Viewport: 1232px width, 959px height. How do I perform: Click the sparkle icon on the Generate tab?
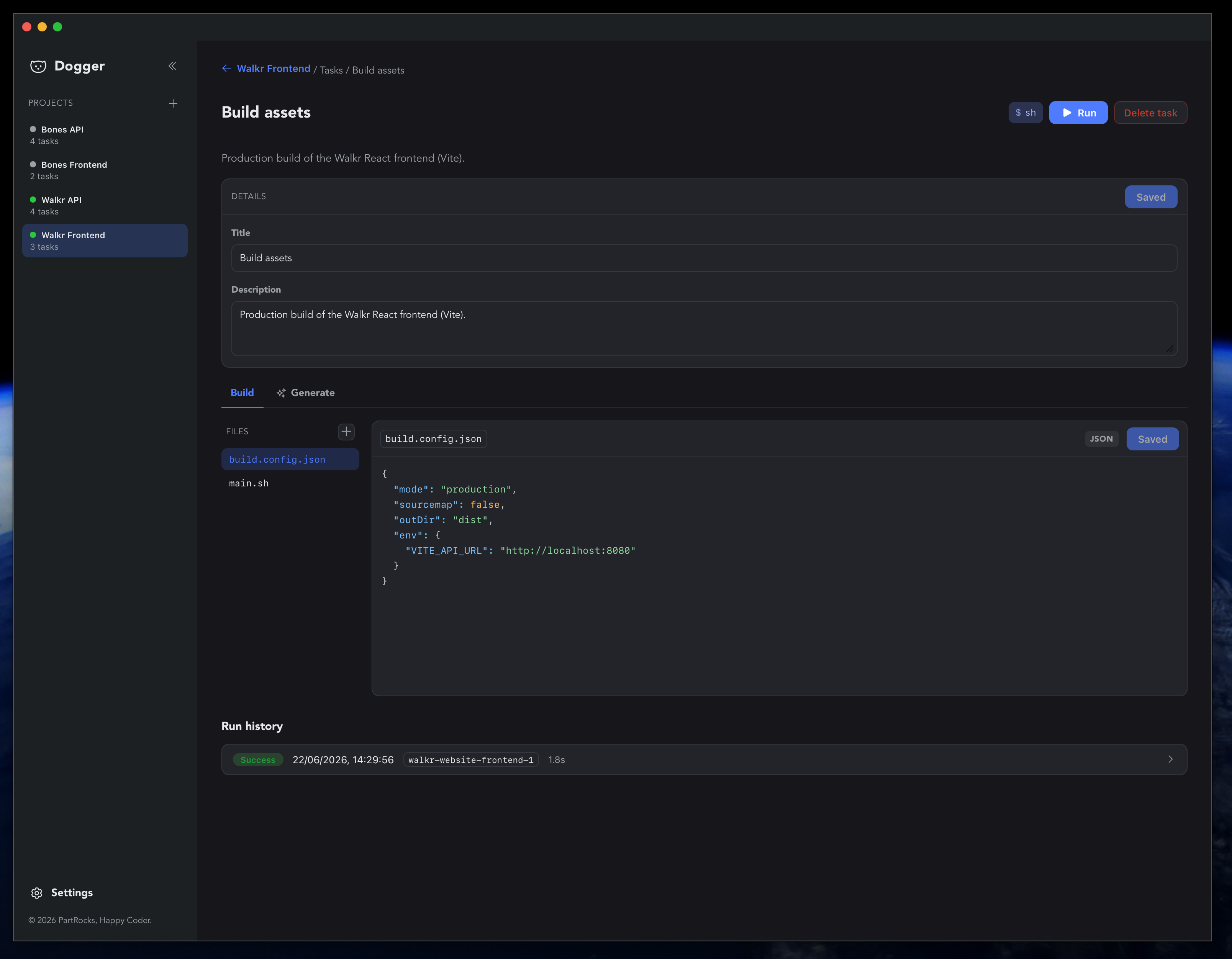tap(281, 393)
